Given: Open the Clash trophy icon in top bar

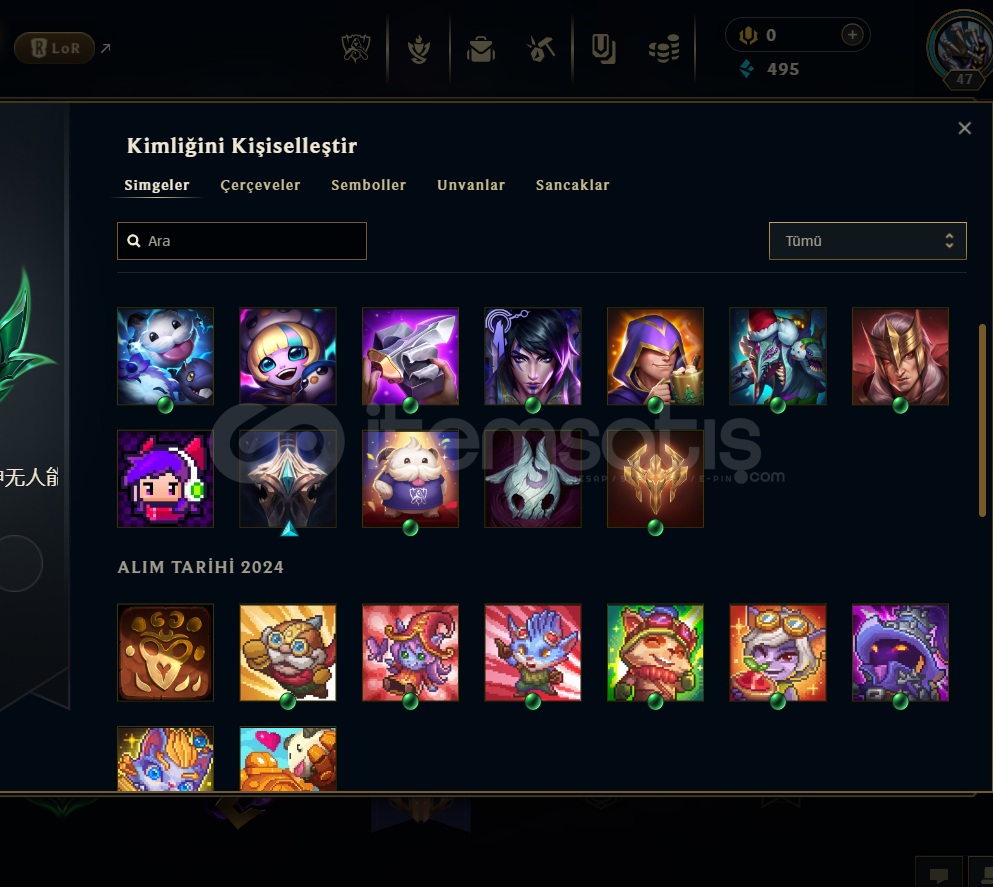Looking at the screenshot, I should coord(356,49).
